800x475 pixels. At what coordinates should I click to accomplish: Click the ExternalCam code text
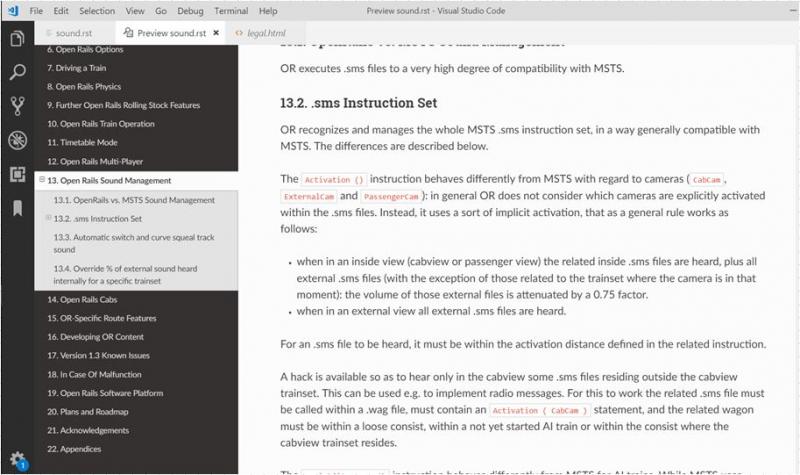(309, 196)
